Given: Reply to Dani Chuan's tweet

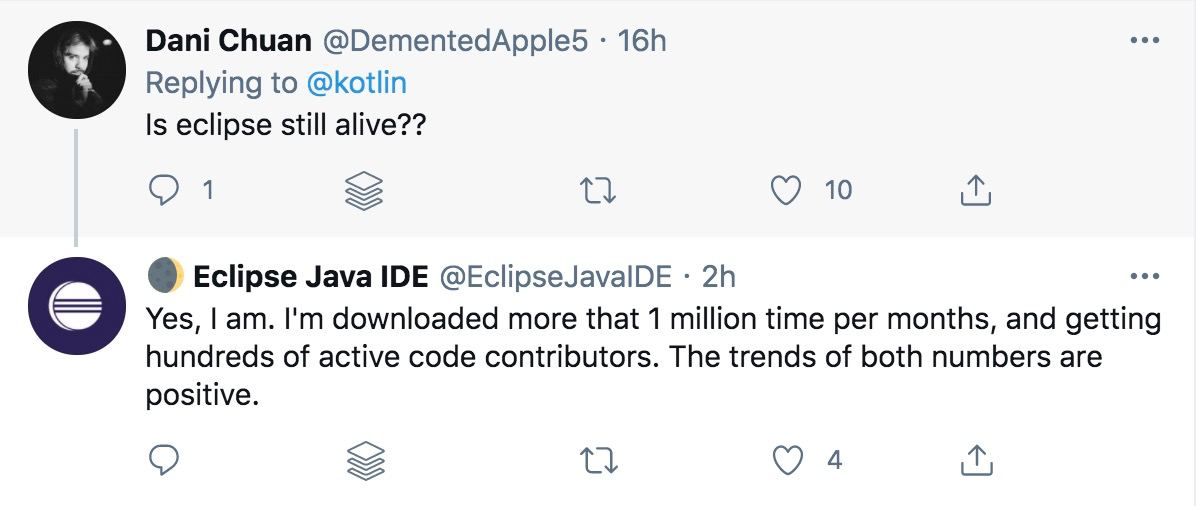Looking at the screenshot, I should [x=162, y=190].
